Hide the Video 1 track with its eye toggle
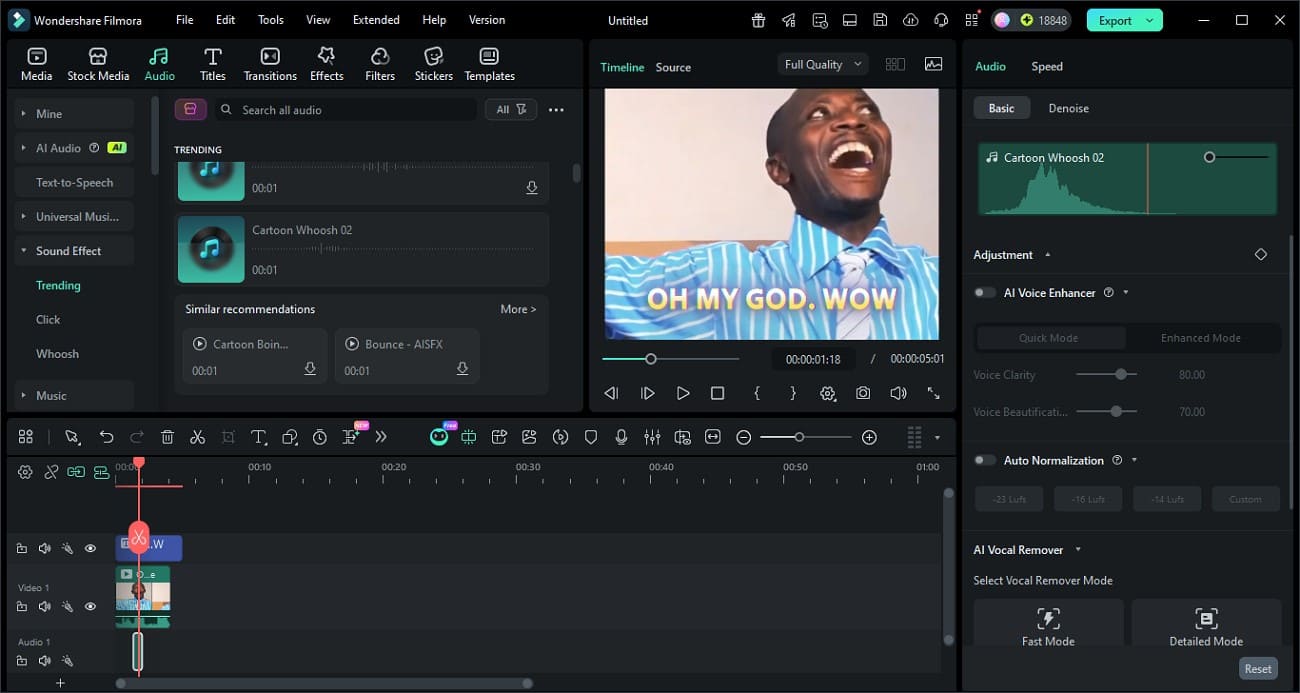1300x693 pixels. coord(90,606)
